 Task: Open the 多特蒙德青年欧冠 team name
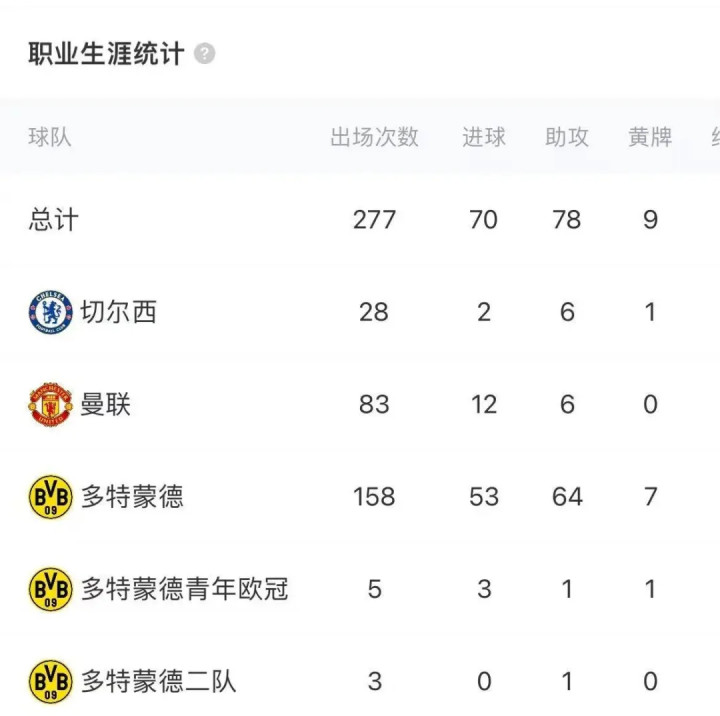[185, 589]
